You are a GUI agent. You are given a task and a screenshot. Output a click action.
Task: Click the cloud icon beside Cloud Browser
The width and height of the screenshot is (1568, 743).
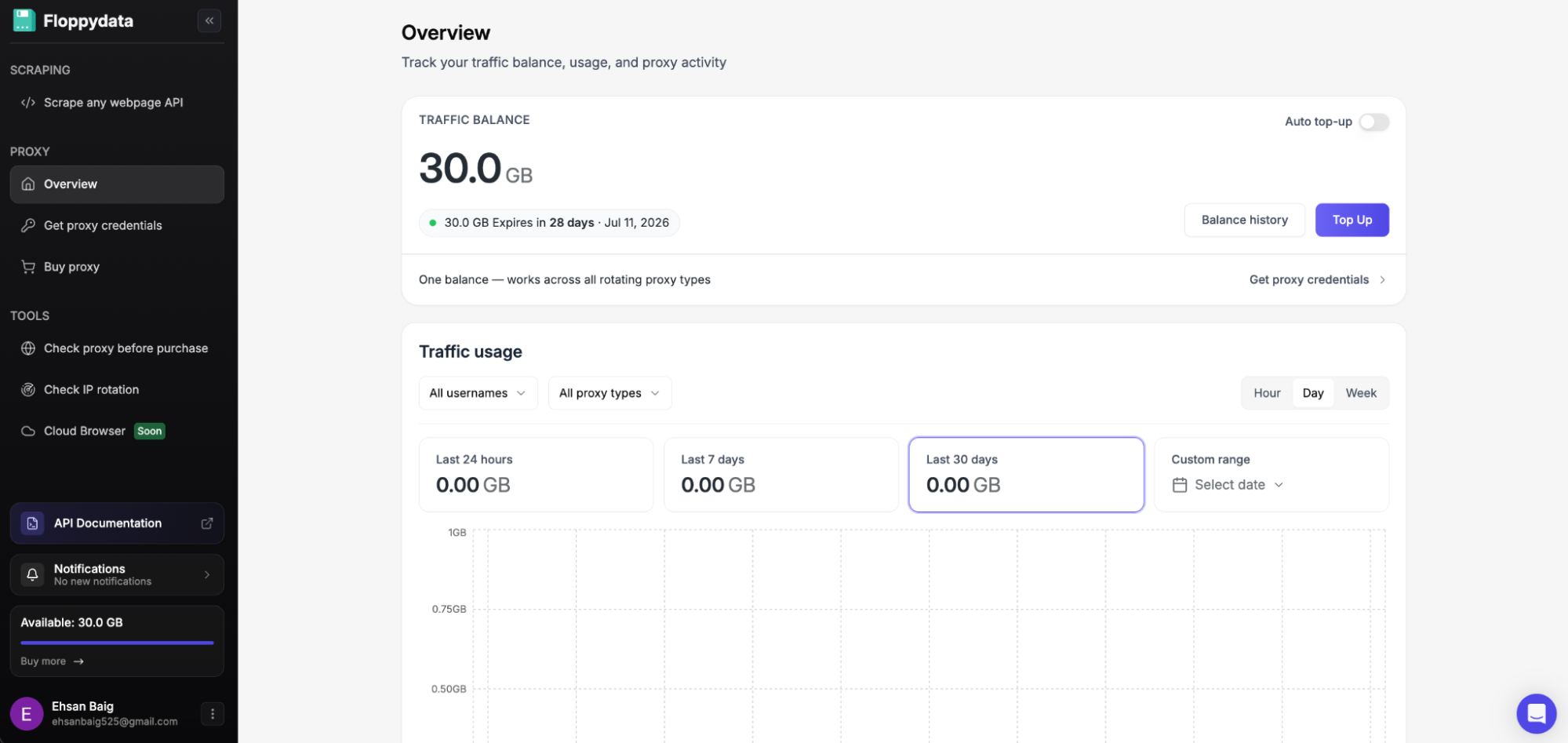(28, 432)
